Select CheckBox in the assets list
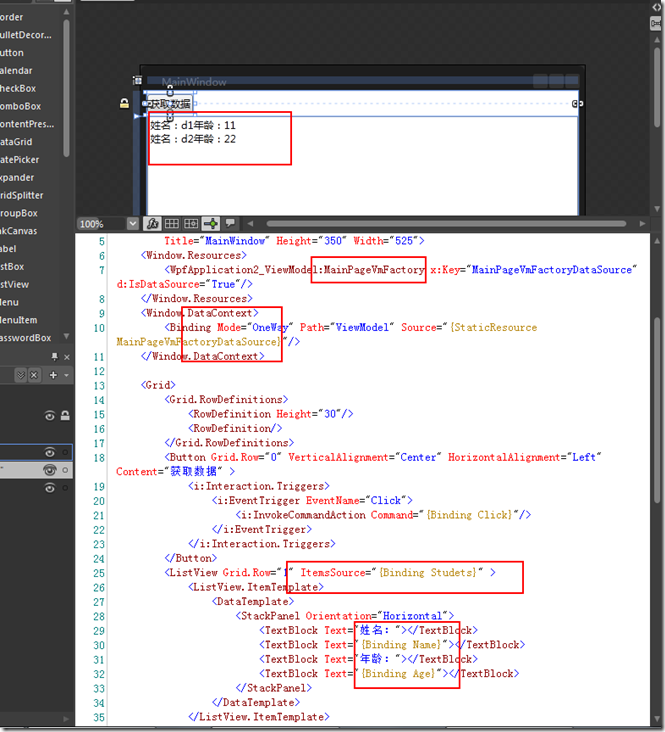Screen dimensions: 665x732 pyautogui.click(x=18, y=88)
